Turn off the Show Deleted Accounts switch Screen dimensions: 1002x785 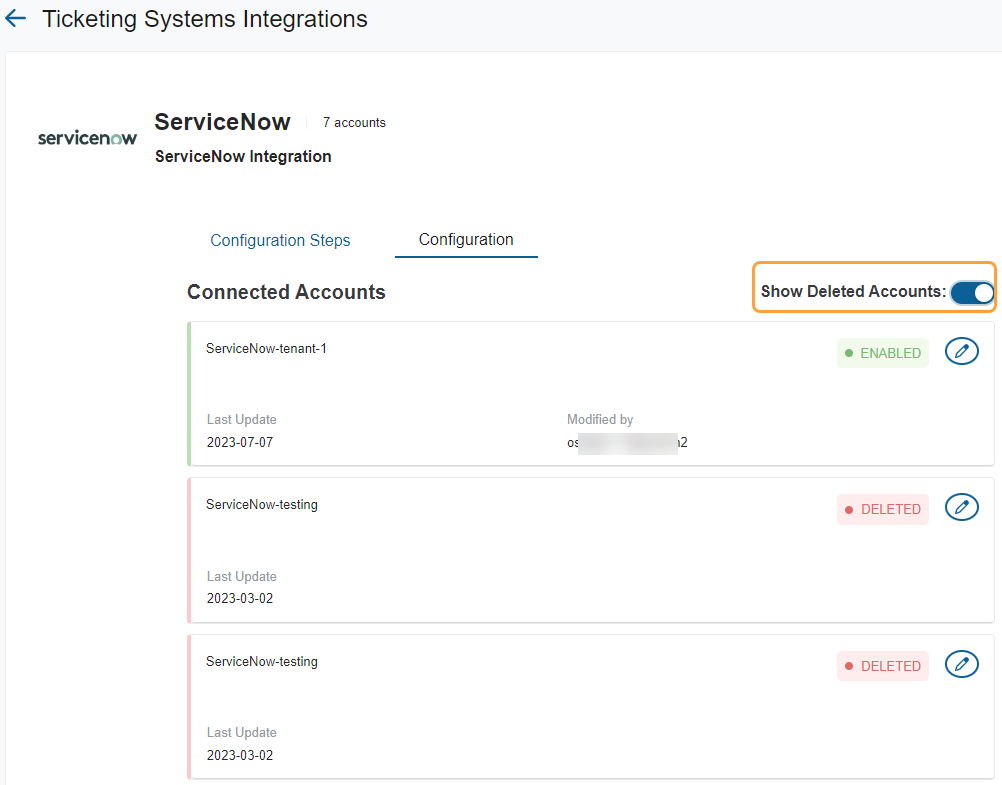(x=971, y=292)
